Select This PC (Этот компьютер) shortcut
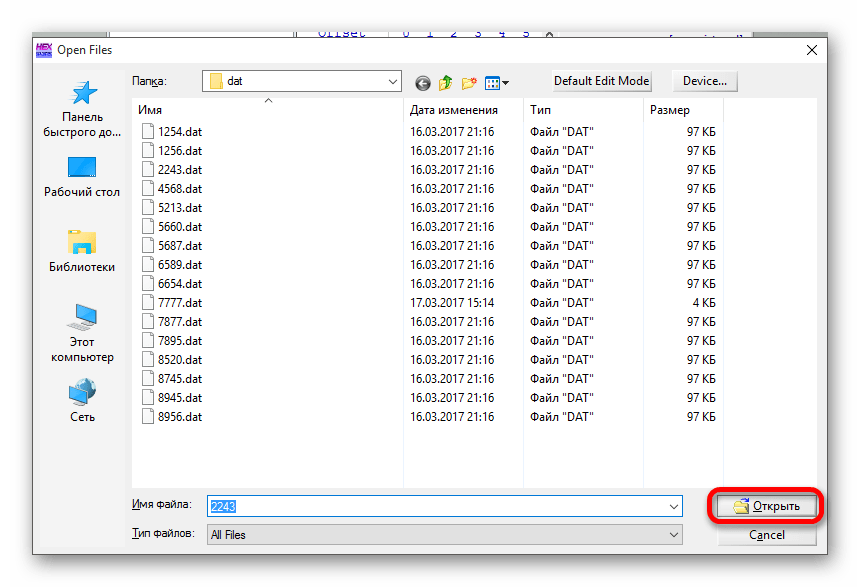This screenshot has width=860, height=587. 82,333
